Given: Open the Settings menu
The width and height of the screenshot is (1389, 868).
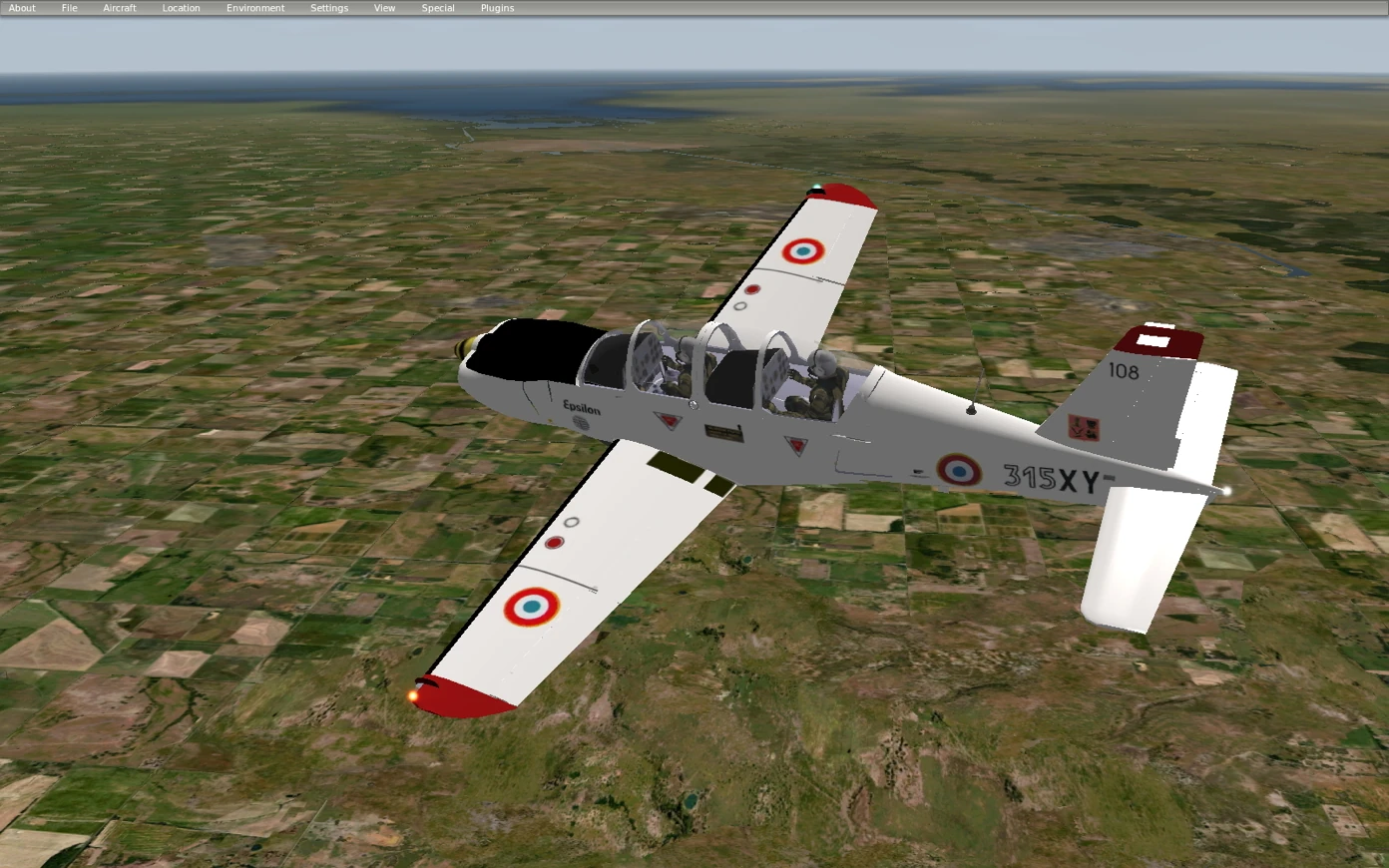Looking at the screenshot, I should point(329,8).
